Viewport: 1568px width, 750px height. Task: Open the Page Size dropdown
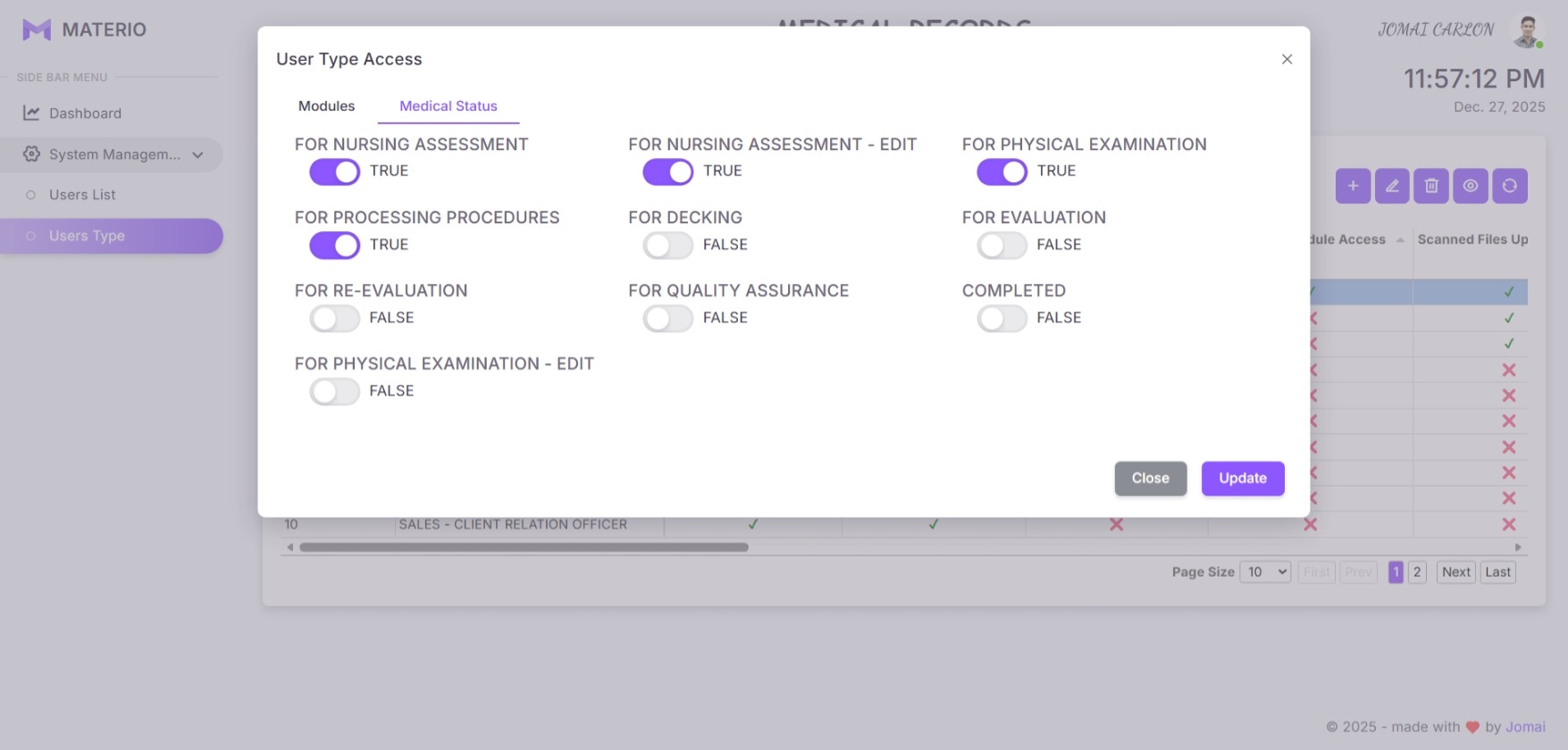click(x=1265, y=572)
